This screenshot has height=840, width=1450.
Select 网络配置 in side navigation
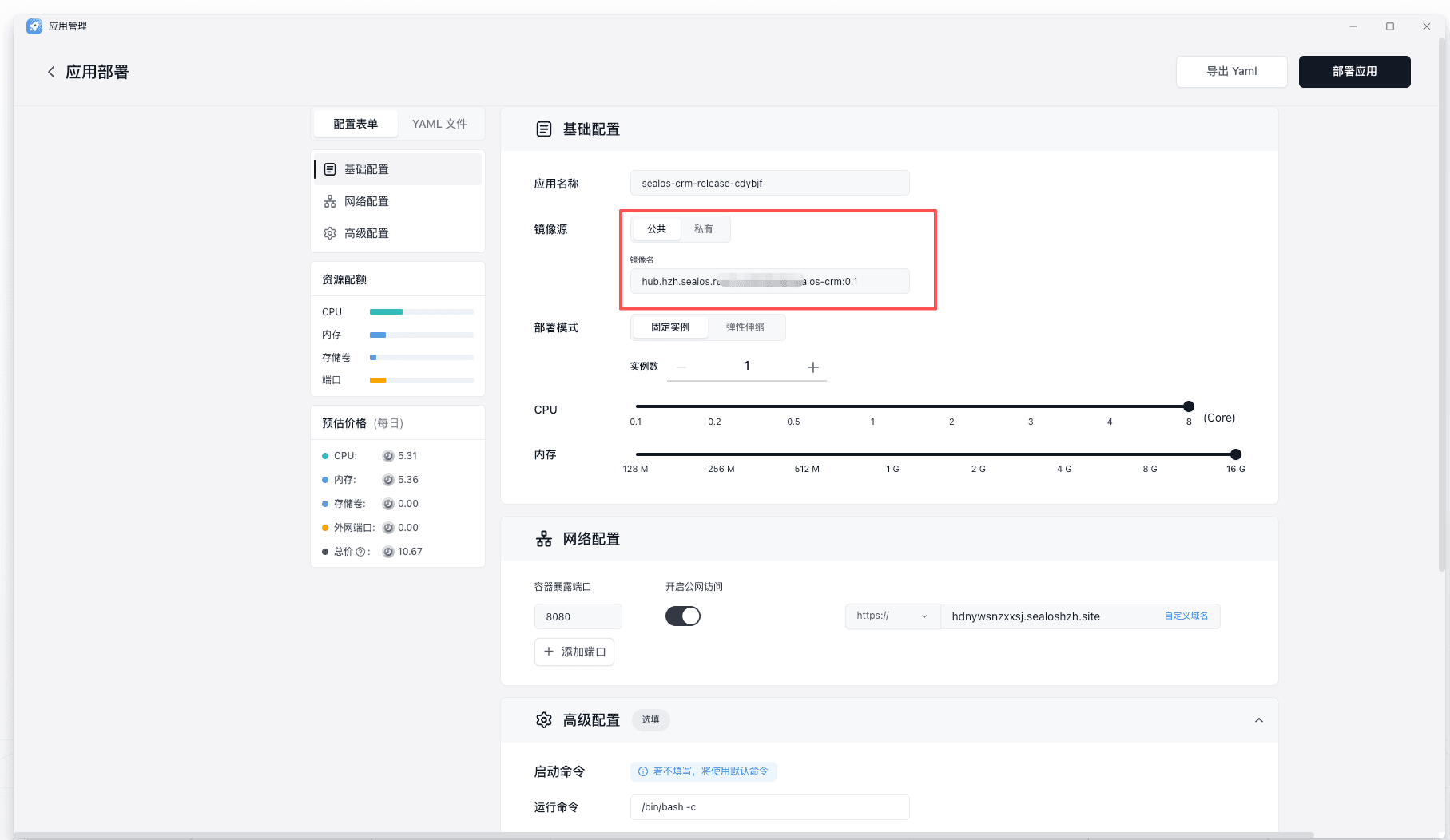(398, 201)
